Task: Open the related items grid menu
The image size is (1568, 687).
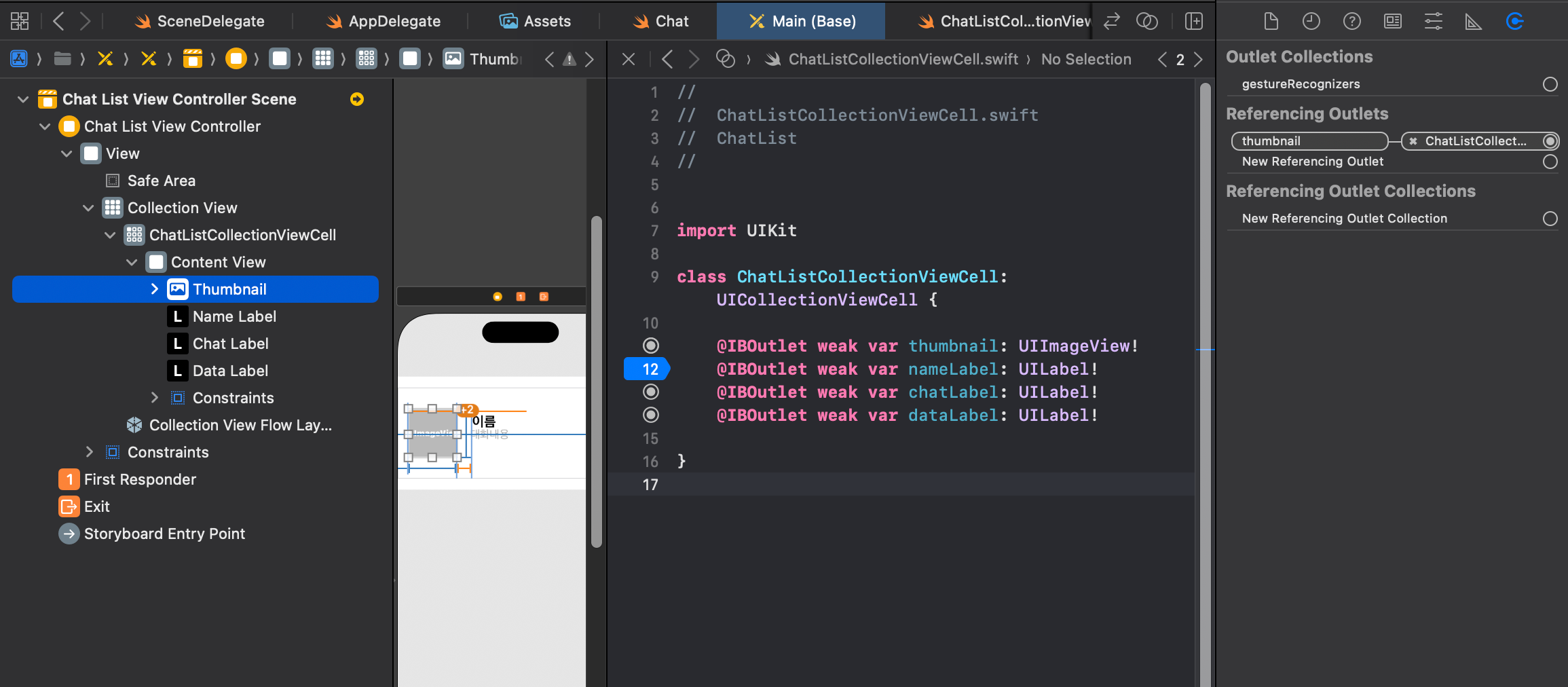Action: 20,21
